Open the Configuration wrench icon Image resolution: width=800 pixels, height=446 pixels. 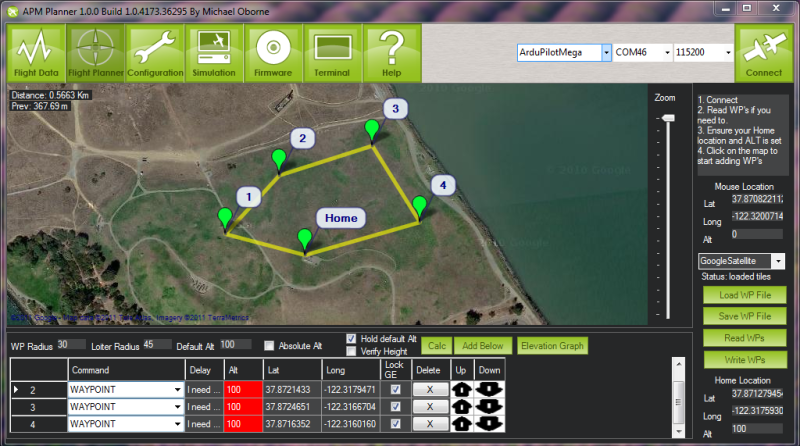pos(155,53)
